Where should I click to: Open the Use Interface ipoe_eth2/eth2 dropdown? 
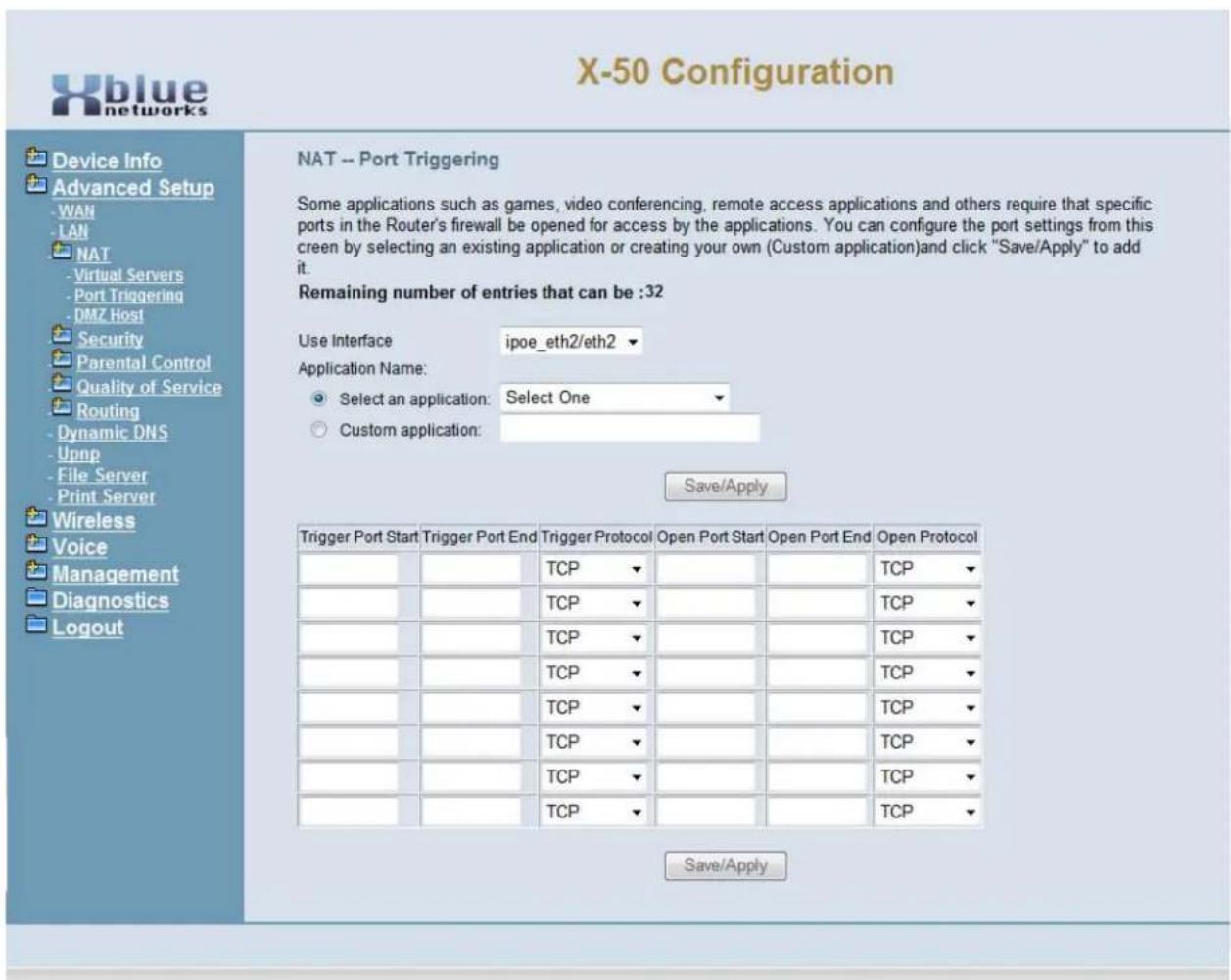(x=572, y=342)
